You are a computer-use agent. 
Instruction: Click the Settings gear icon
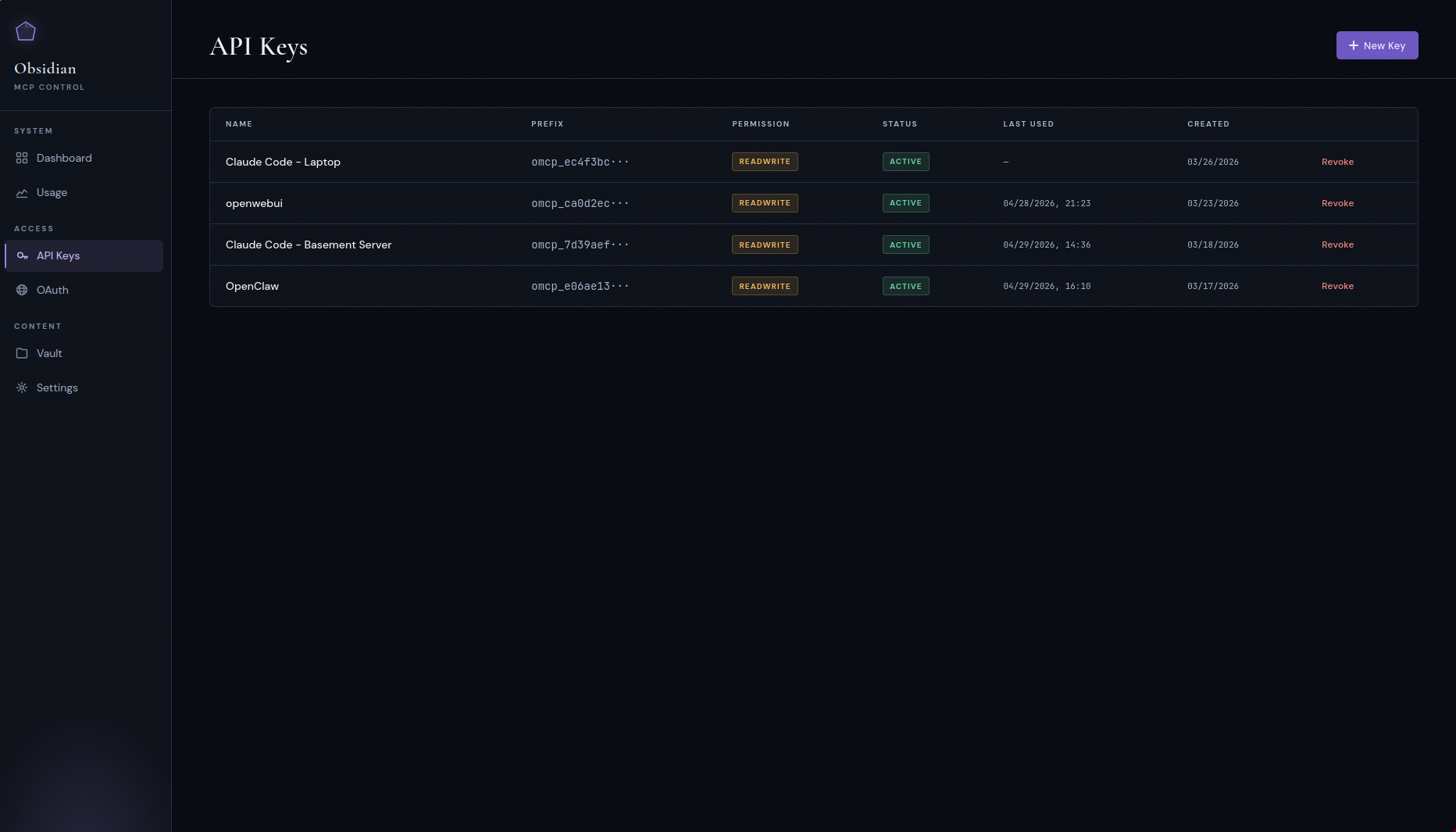22,387
